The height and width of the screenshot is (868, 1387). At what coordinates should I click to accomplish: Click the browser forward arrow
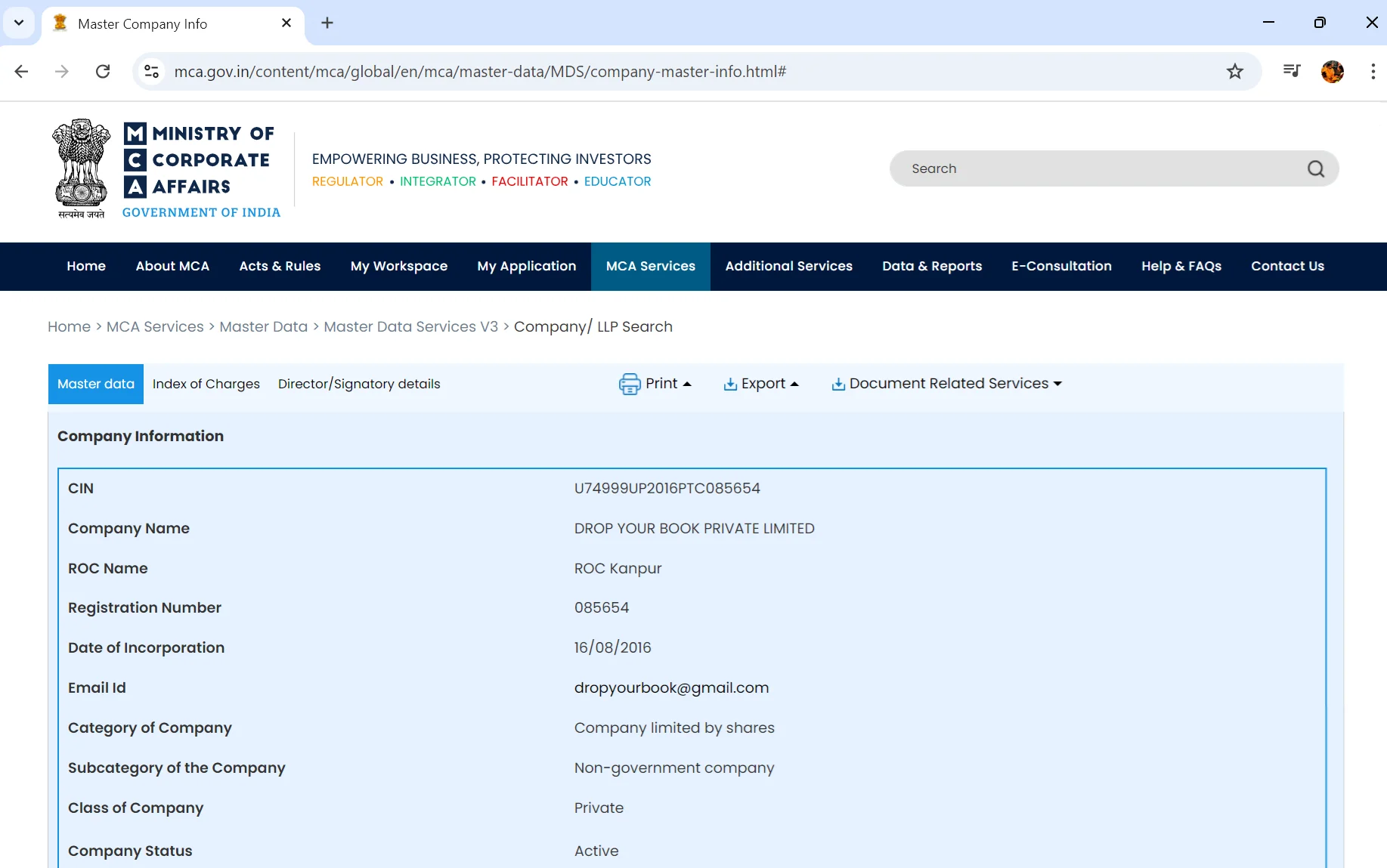click(x=62, y=72)
